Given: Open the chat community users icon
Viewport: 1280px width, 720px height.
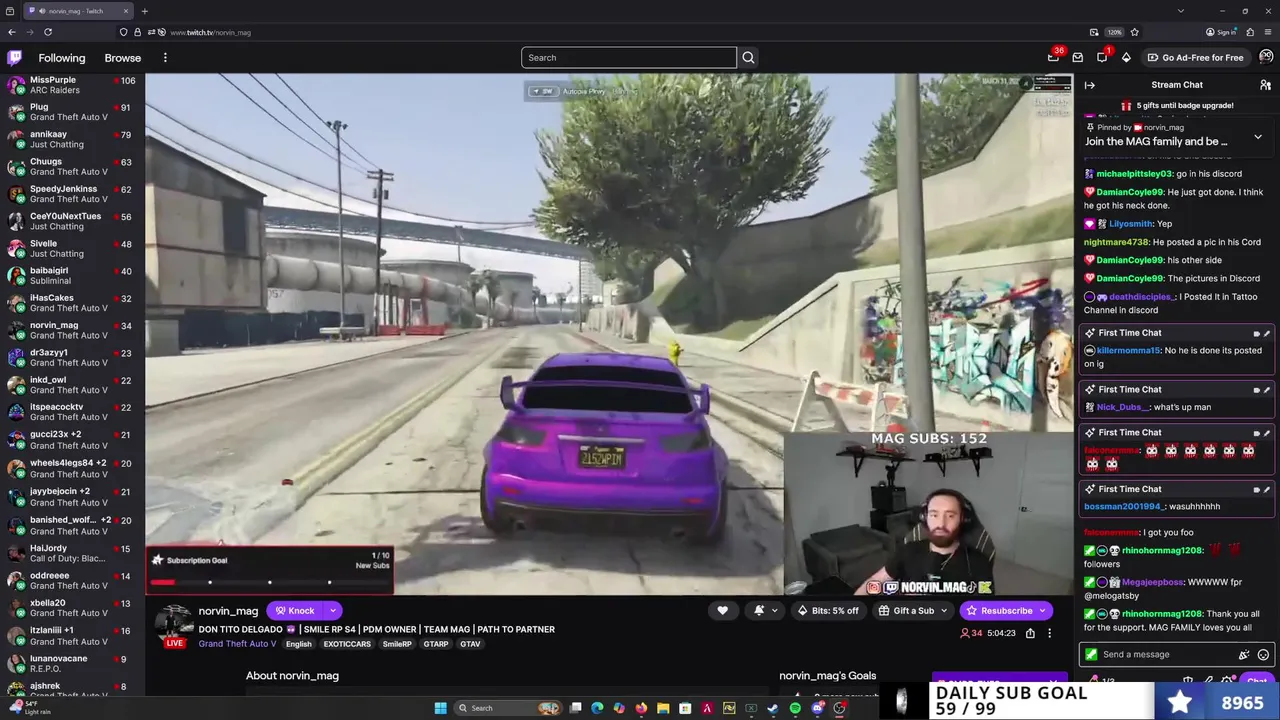Looking at the screenshot, I should click(1265, 85).
